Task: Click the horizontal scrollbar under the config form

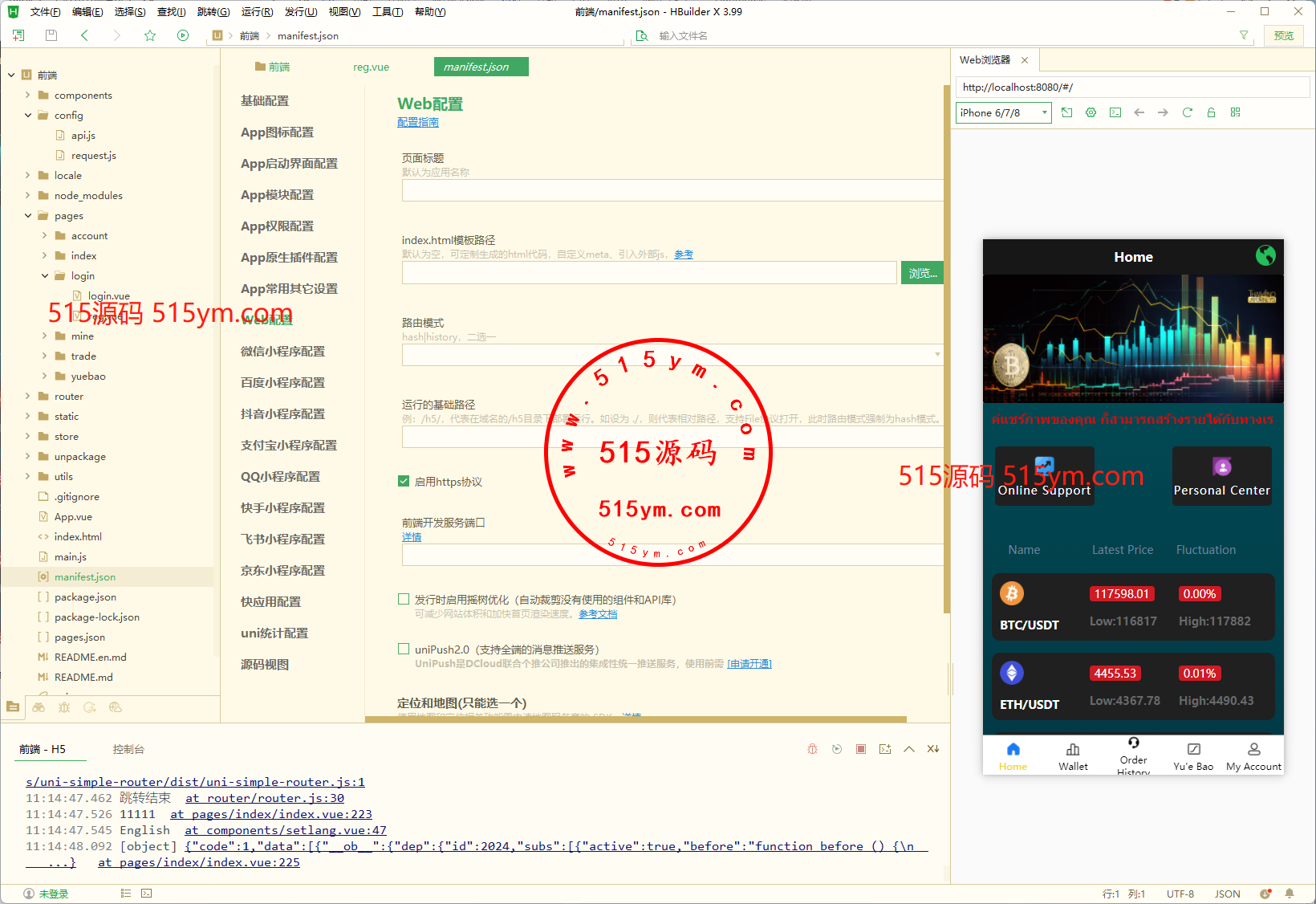Action: [636, 719]
